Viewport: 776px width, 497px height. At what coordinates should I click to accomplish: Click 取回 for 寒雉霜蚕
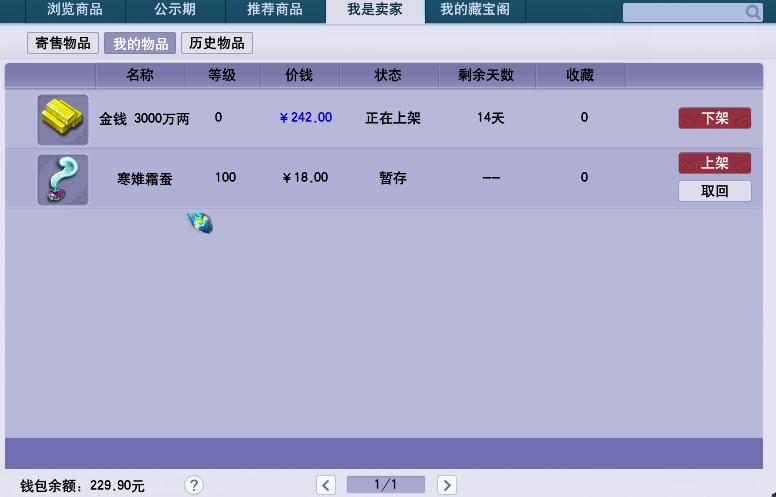point(715,191)
